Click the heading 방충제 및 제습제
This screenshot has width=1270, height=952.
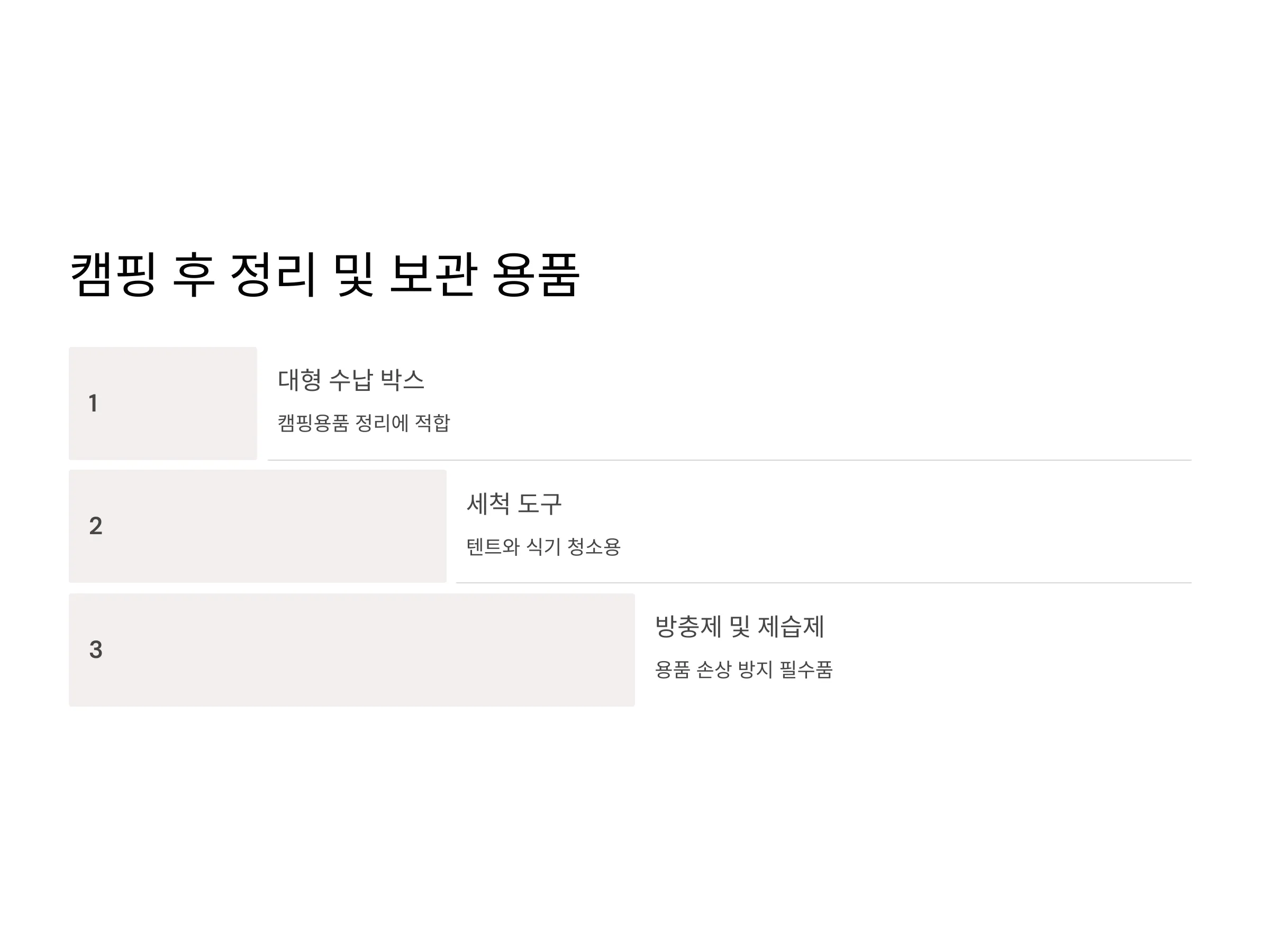(739, 627)
